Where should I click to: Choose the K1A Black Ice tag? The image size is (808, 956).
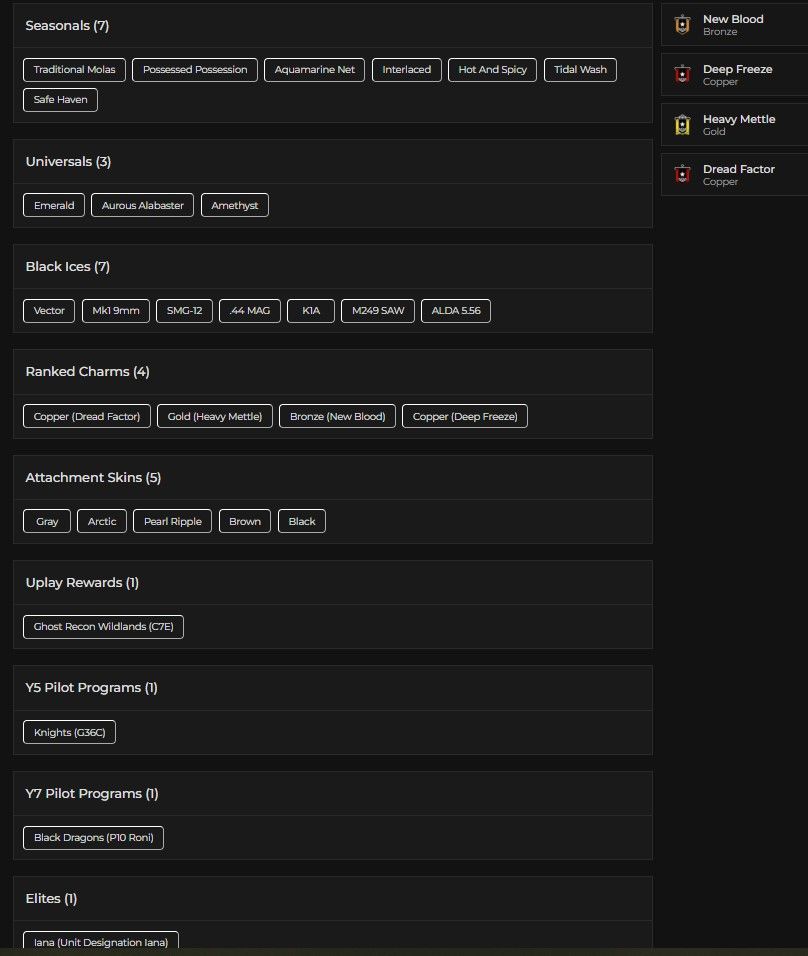311,311
